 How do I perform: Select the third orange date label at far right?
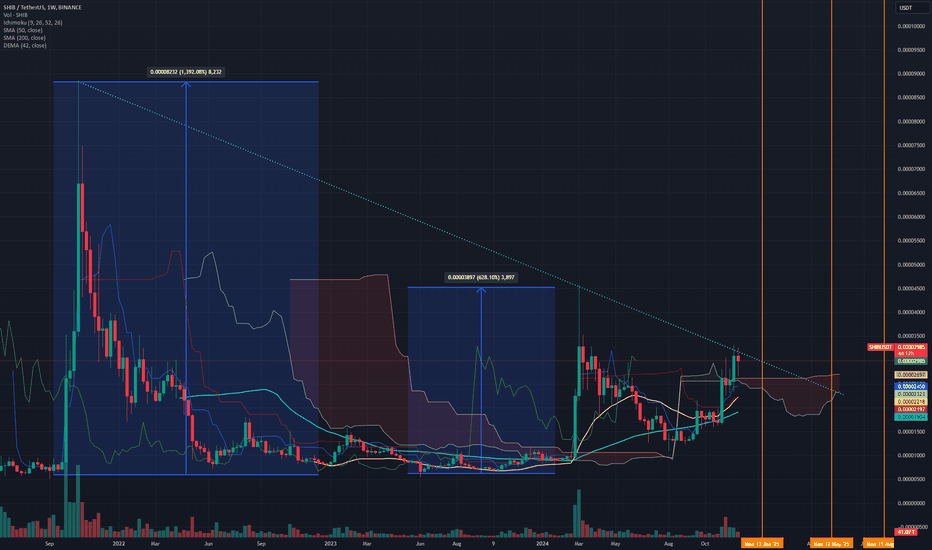coord(879,543)
